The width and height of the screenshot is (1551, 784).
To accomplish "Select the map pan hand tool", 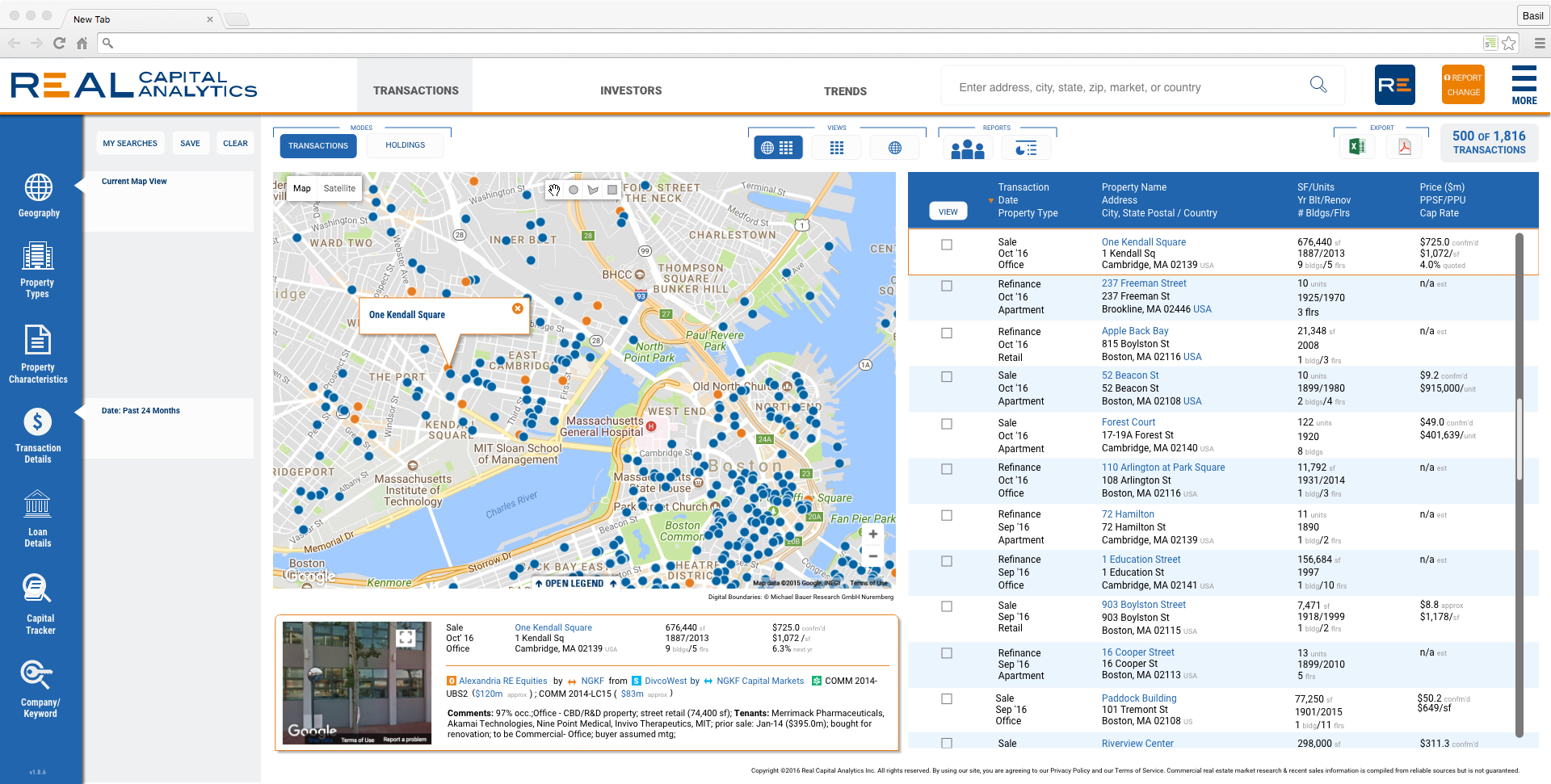I will [554, 190].
